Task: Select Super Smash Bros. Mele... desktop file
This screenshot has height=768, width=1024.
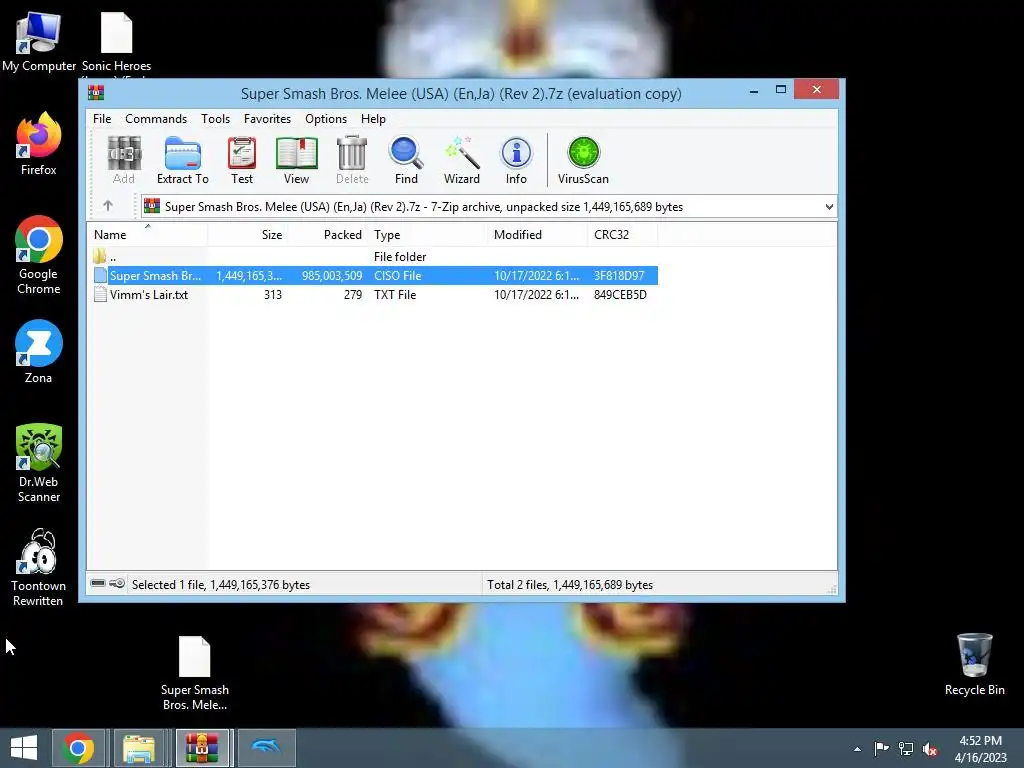Action: click(x=195, y=673)
